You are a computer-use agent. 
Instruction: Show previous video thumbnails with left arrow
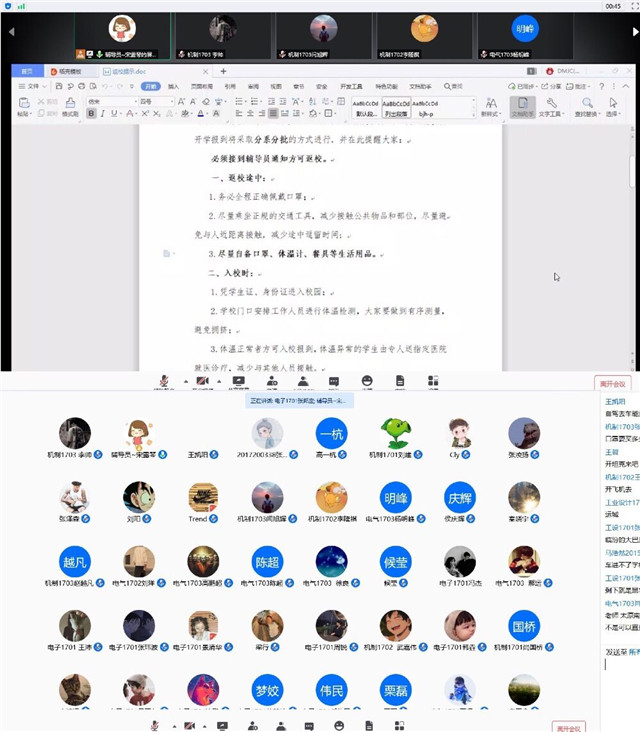pos(12,32)
